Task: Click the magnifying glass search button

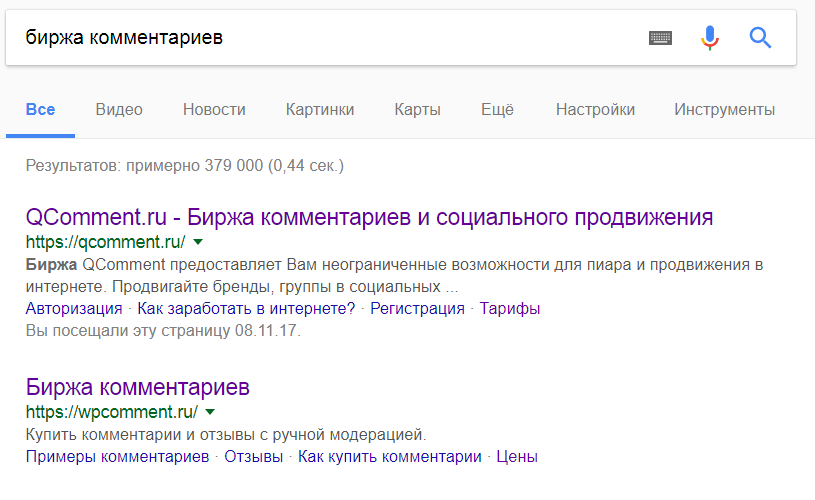Action: 760,38
